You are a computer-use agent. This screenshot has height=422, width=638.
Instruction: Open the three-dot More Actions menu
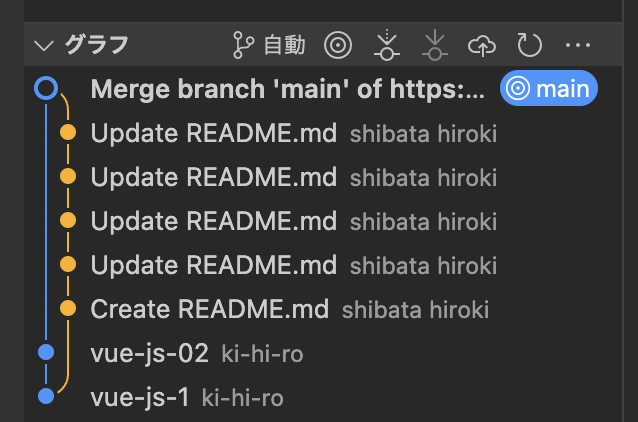(x=578, y=45)
